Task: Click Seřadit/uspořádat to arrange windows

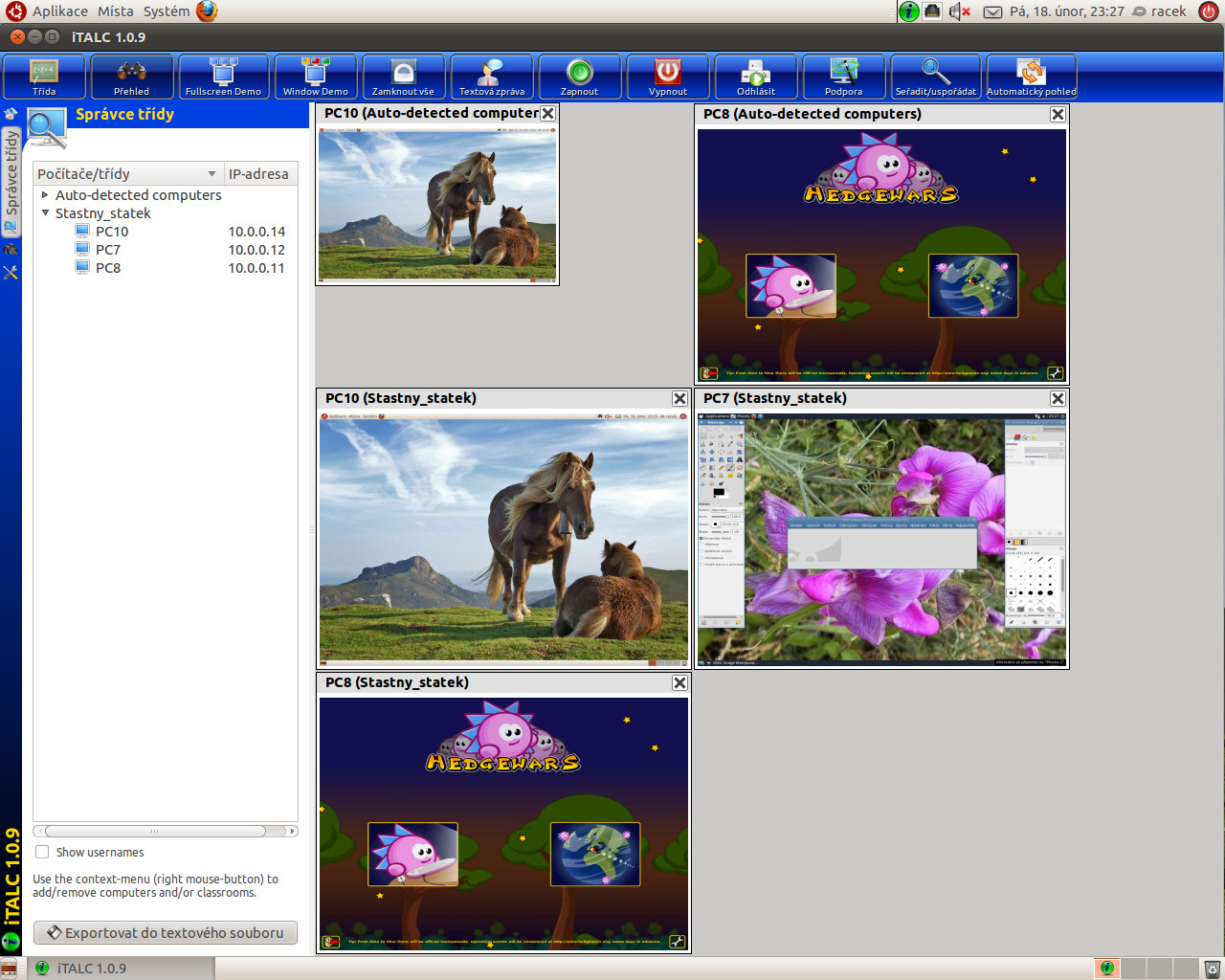Action: [935, 77]
